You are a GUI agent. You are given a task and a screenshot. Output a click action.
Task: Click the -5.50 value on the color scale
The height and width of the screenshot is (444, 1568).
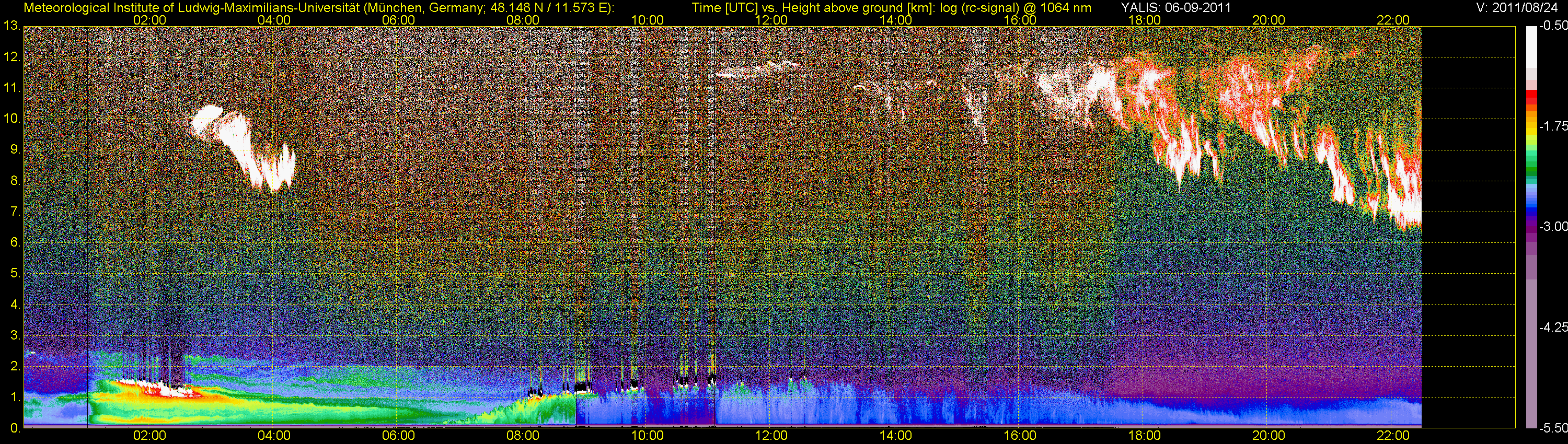(x=1553, y=428)
